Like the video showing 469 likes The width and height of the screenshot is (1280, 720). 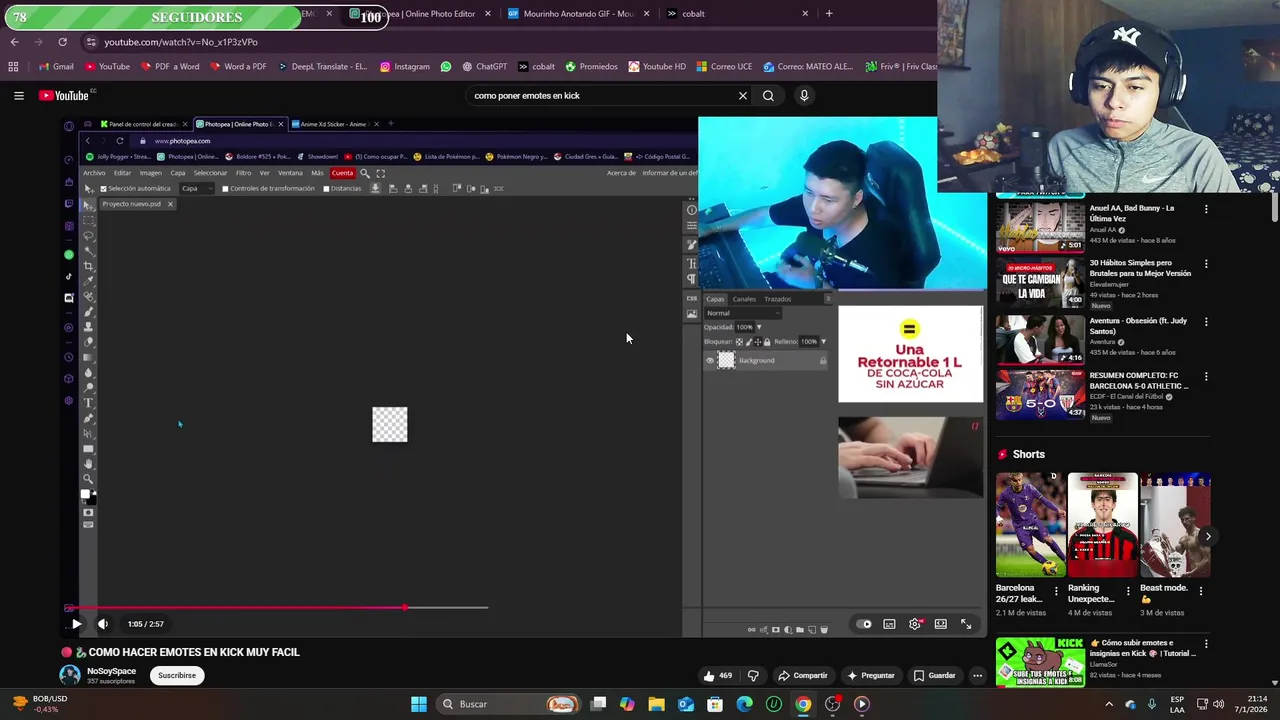pyautogui.click(x=718, y=676)
